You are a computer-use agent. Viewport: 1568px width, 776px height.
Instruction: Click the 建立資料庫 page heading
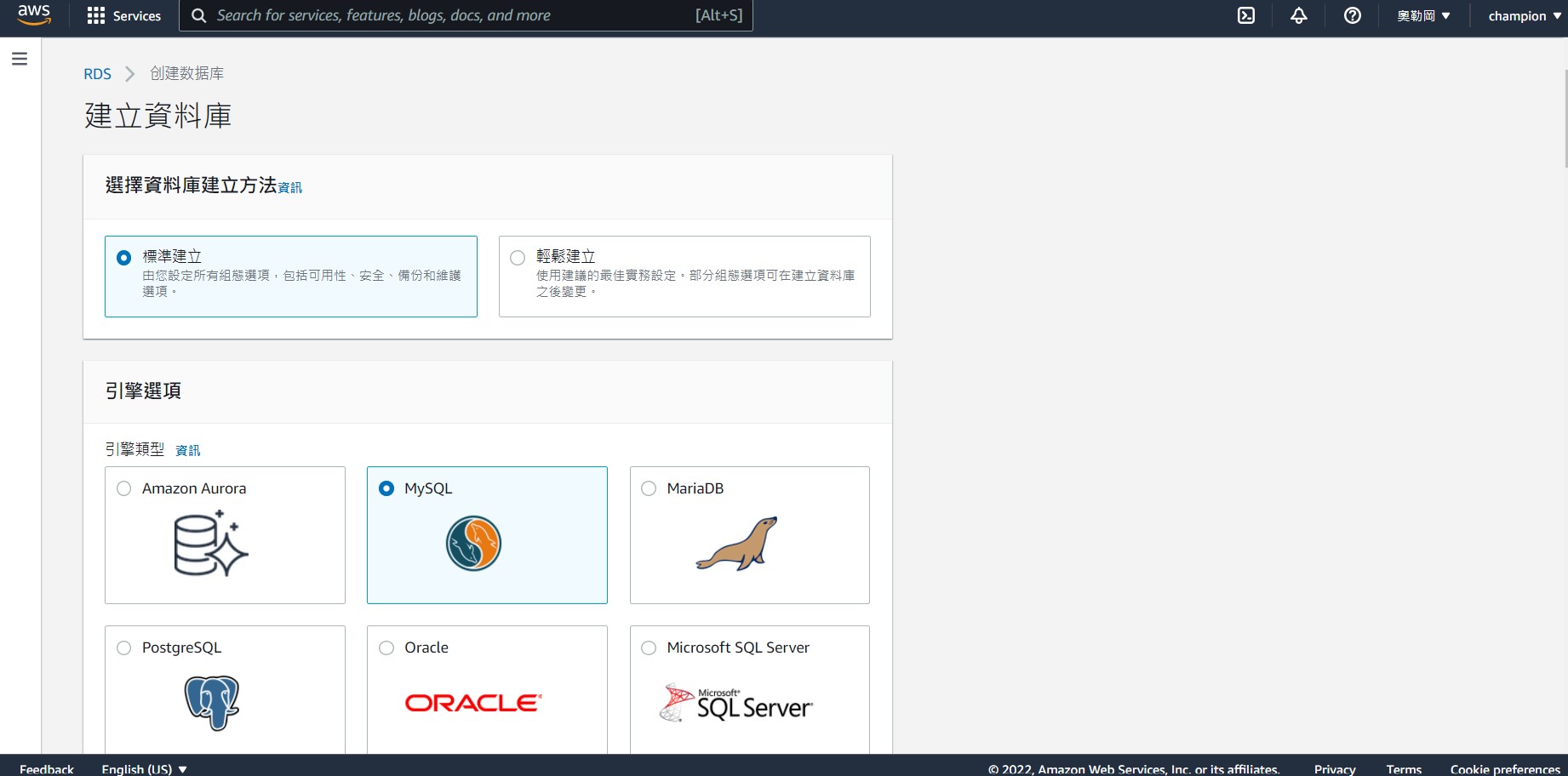158,116
